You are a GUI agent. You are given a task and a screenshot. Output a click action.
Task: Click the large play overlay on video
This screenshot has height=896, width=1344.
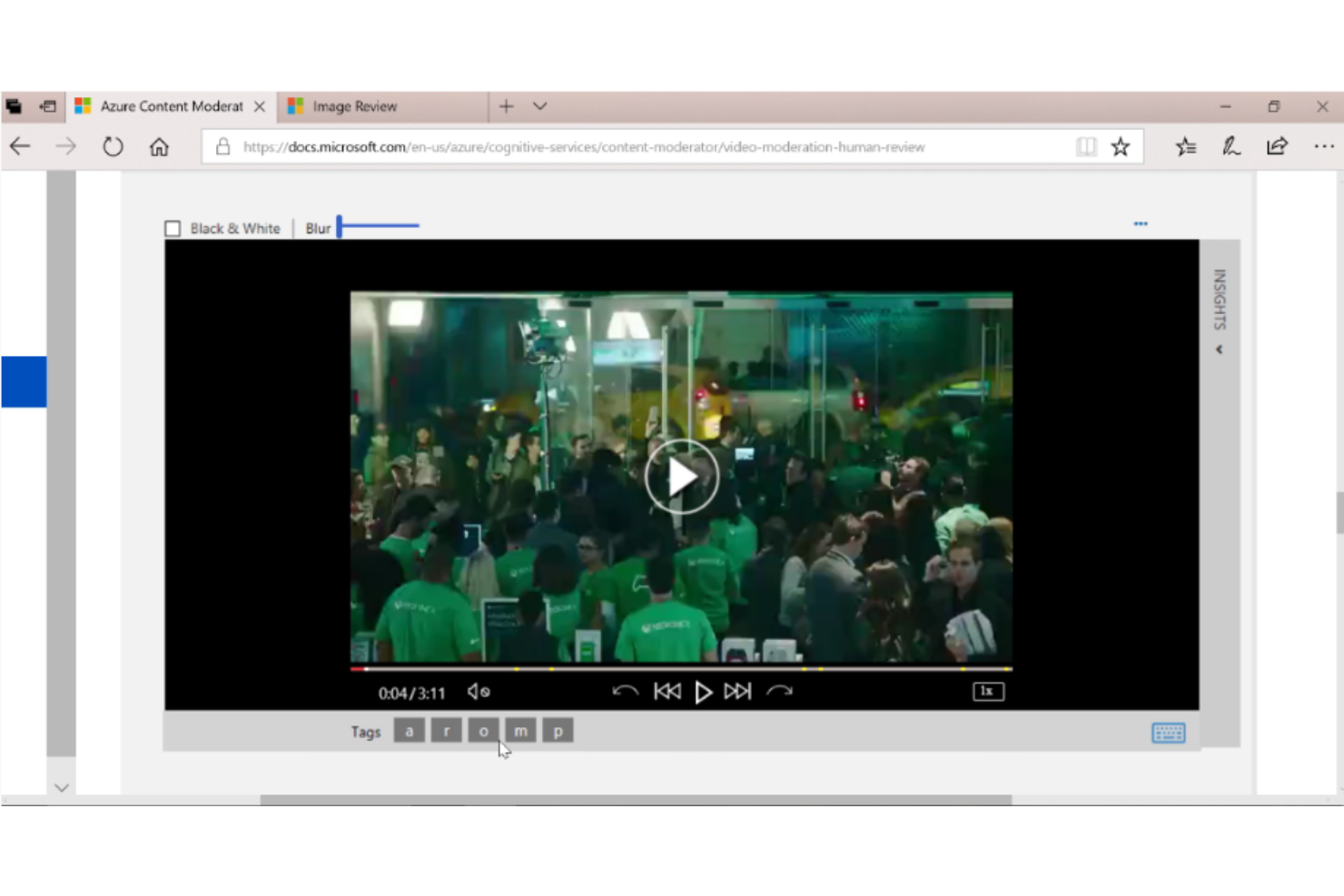(x=681, y=477)
